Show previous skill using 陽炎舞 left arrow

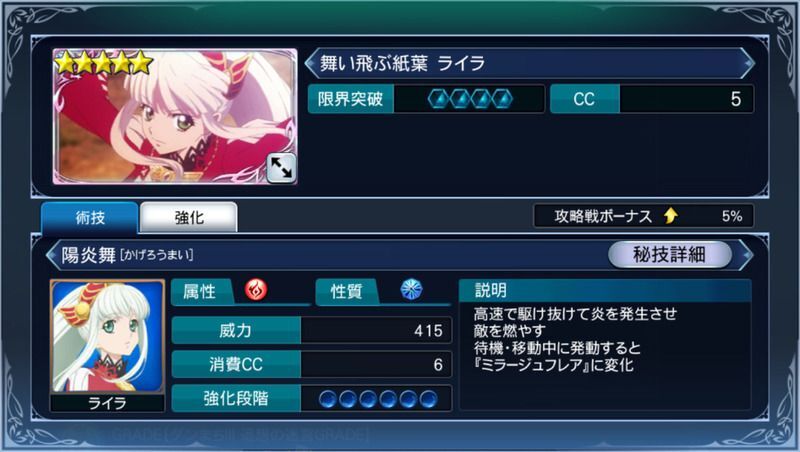pos(52,254)
